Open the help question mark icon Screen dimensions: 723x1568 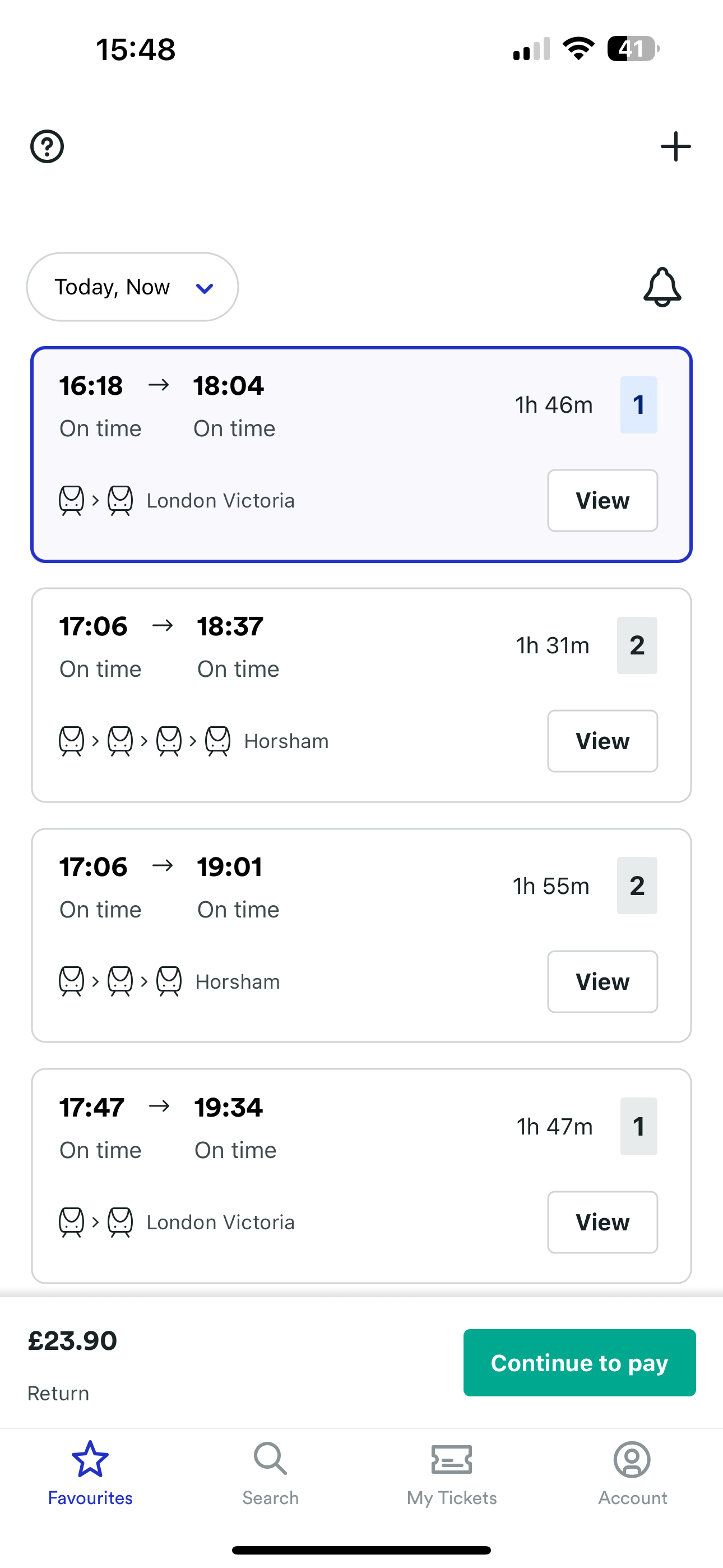(x=47, y=147)
